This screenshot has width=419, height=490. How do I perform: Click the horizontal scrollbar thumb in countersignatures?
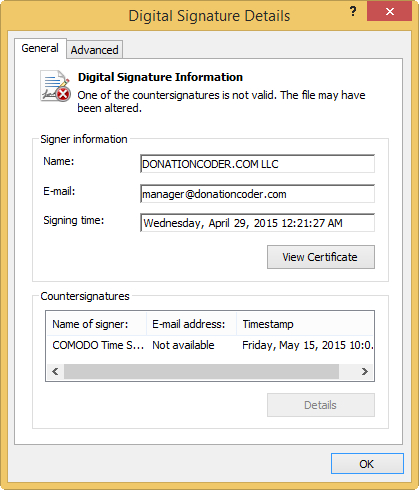pos(201,371)
